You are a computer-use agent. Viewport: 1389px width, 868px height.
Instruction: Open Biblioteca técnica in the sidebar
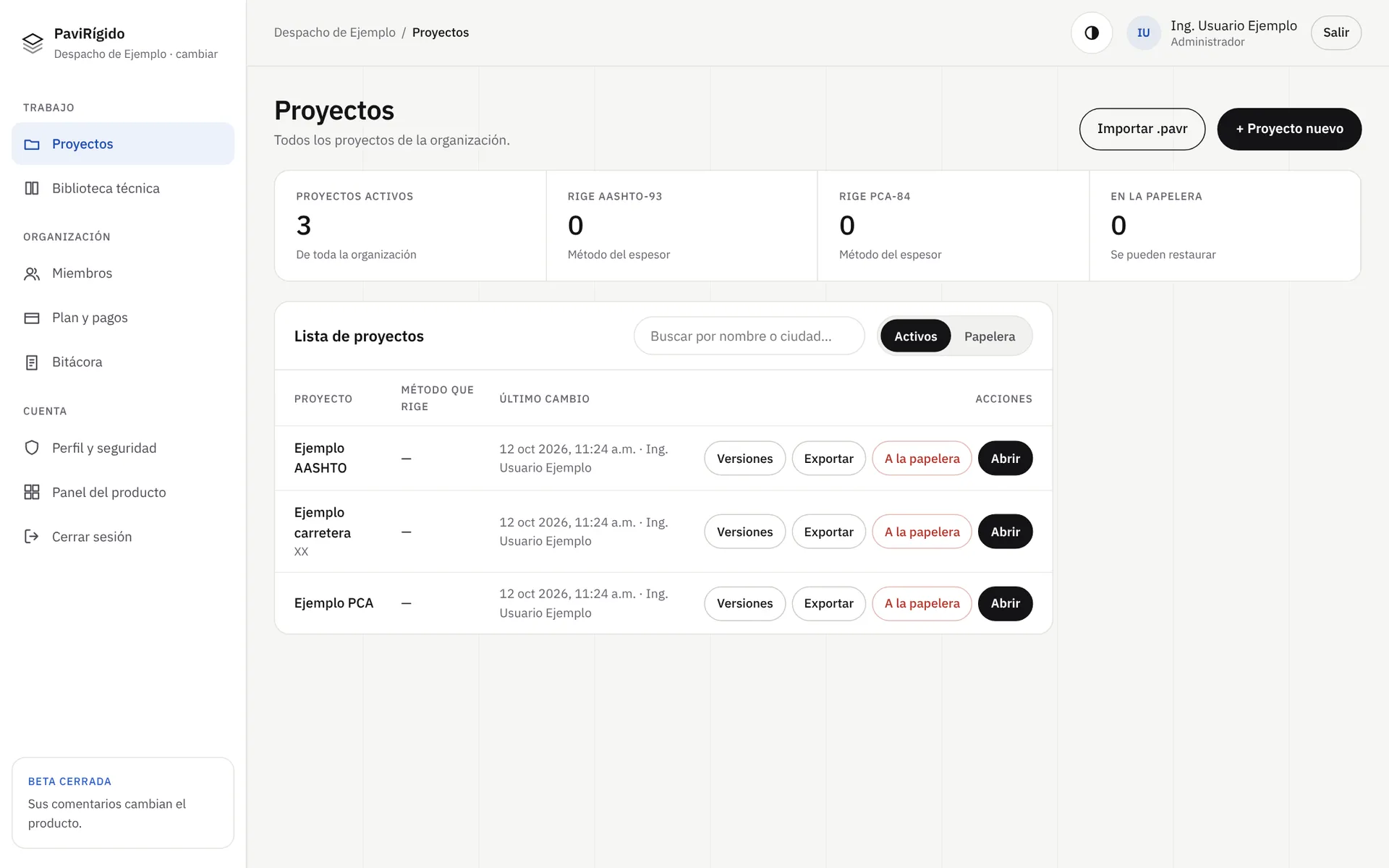(x=123, y=188)
